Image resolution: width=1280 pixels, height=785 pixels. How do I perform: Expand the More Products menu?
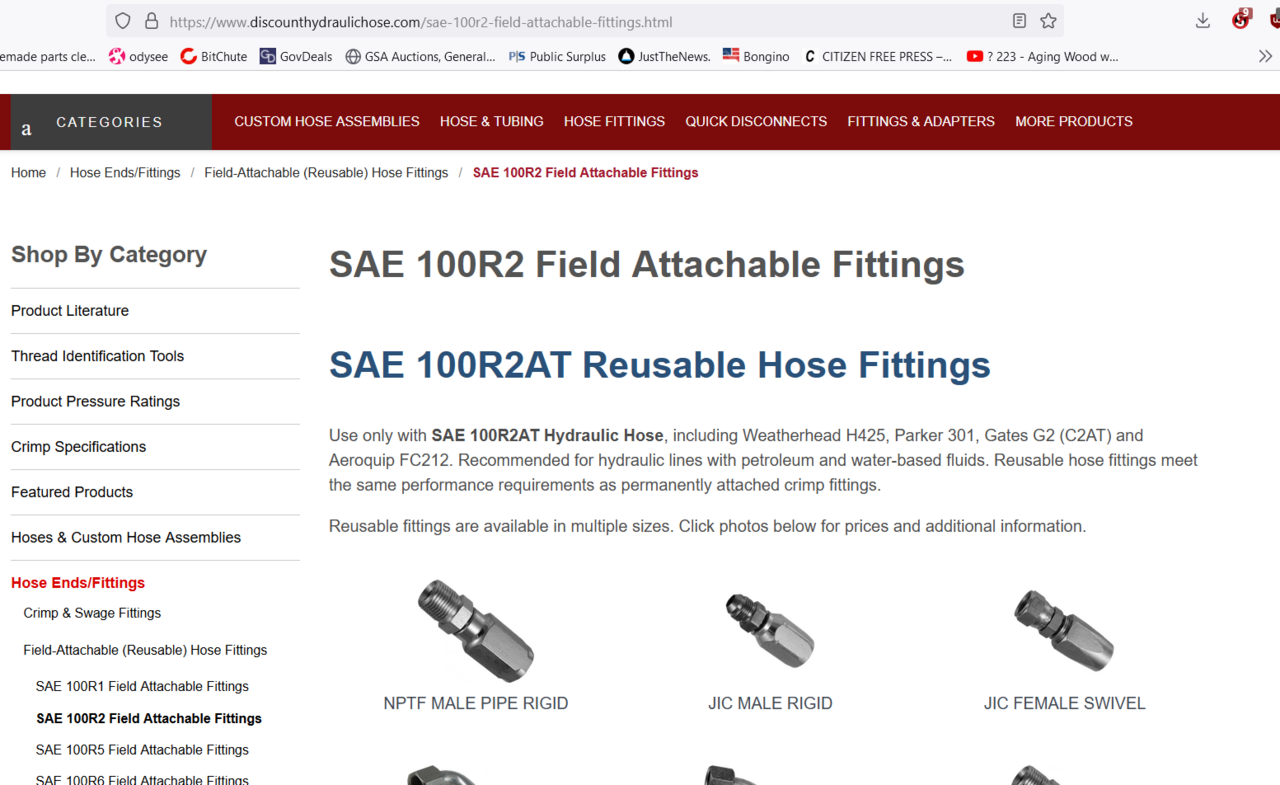click(1074, 122)
